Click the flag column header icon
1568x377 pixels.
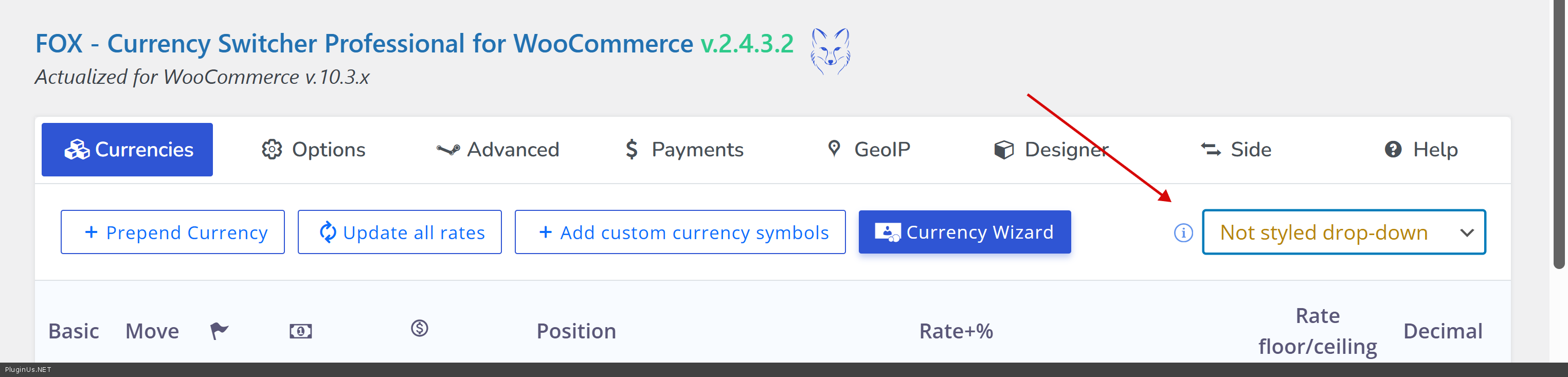coord(219,331)
